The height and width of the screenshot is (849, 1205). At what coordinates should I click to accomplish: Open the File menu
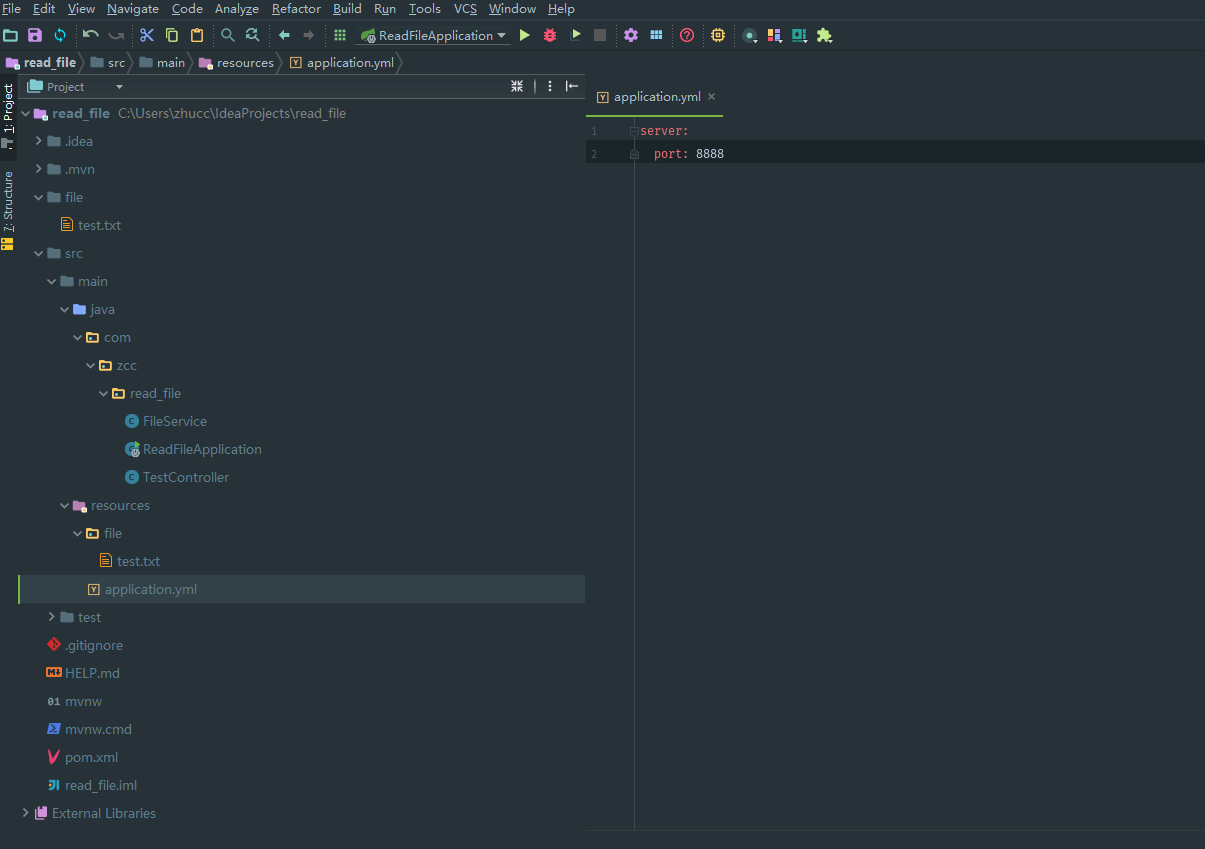11,9
